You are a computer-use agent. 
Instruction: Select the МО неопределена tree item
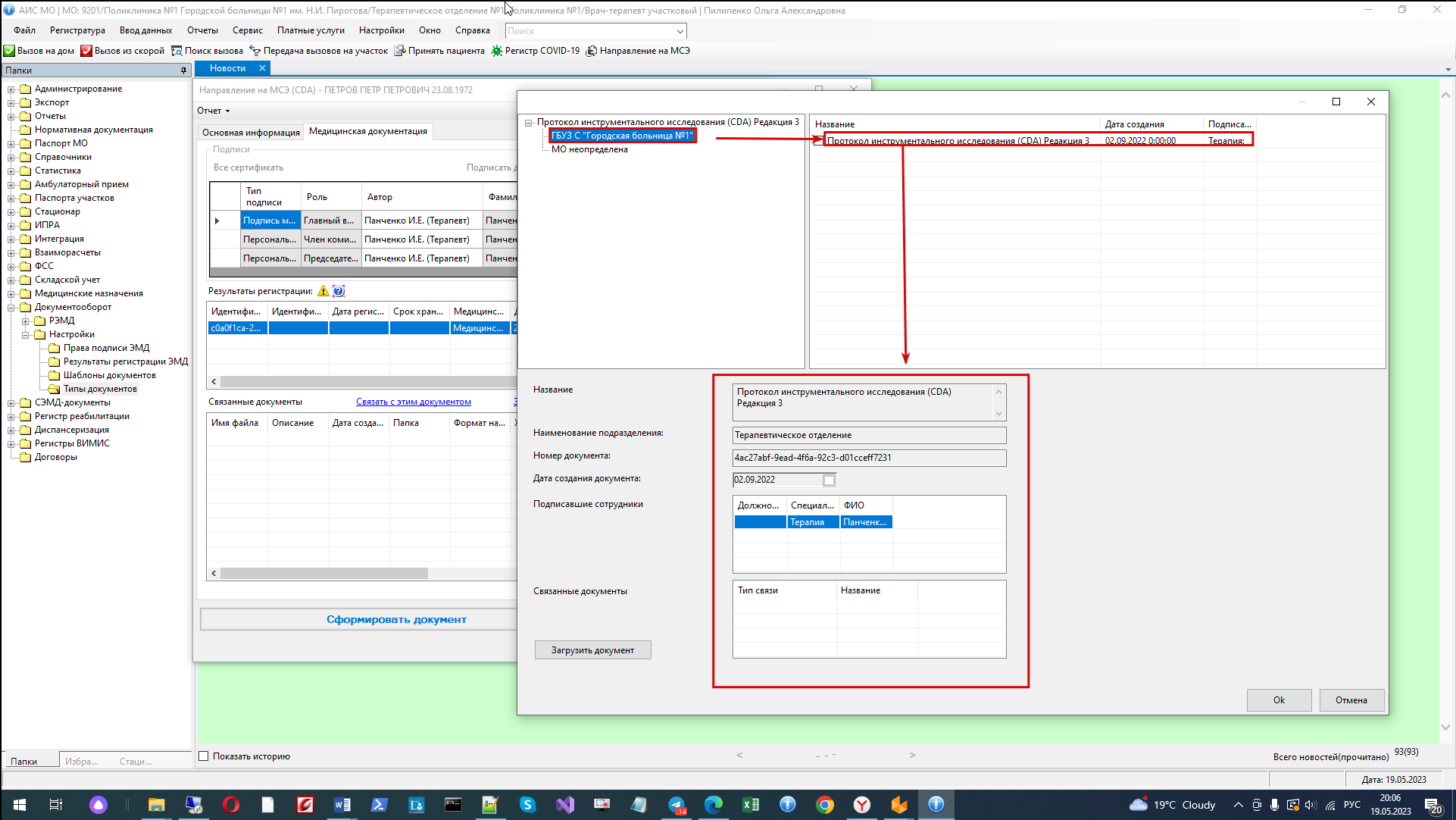(x=589, y=149)
